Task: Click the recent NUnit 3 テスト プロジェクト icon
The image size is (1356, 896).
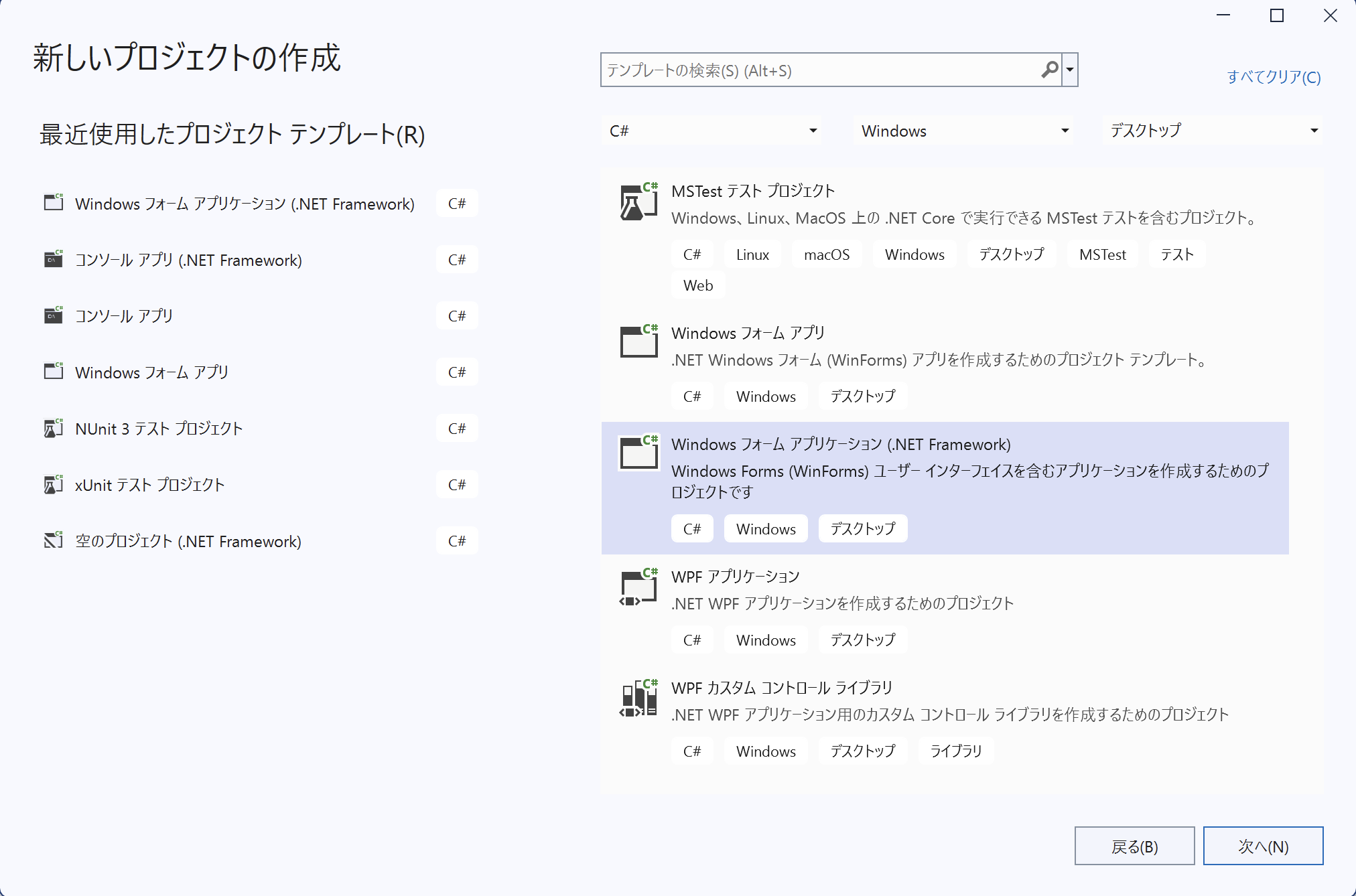Action: [x=54, y=428]
